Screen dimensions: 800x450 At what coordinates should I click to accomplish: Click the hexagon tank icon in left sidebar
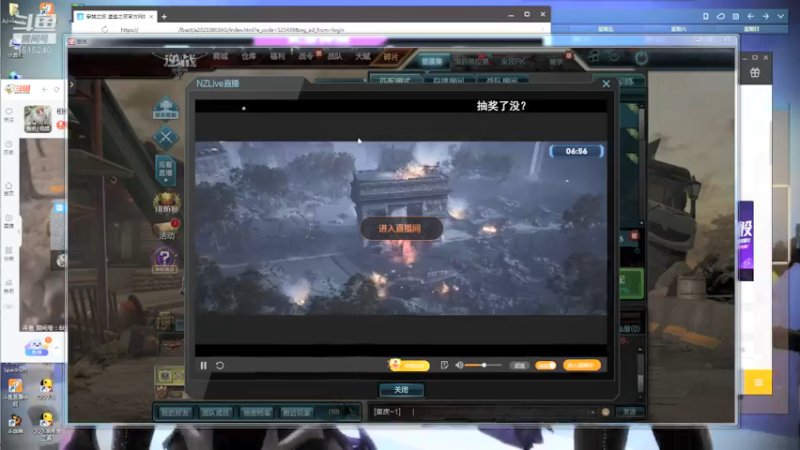pos(166,108)
